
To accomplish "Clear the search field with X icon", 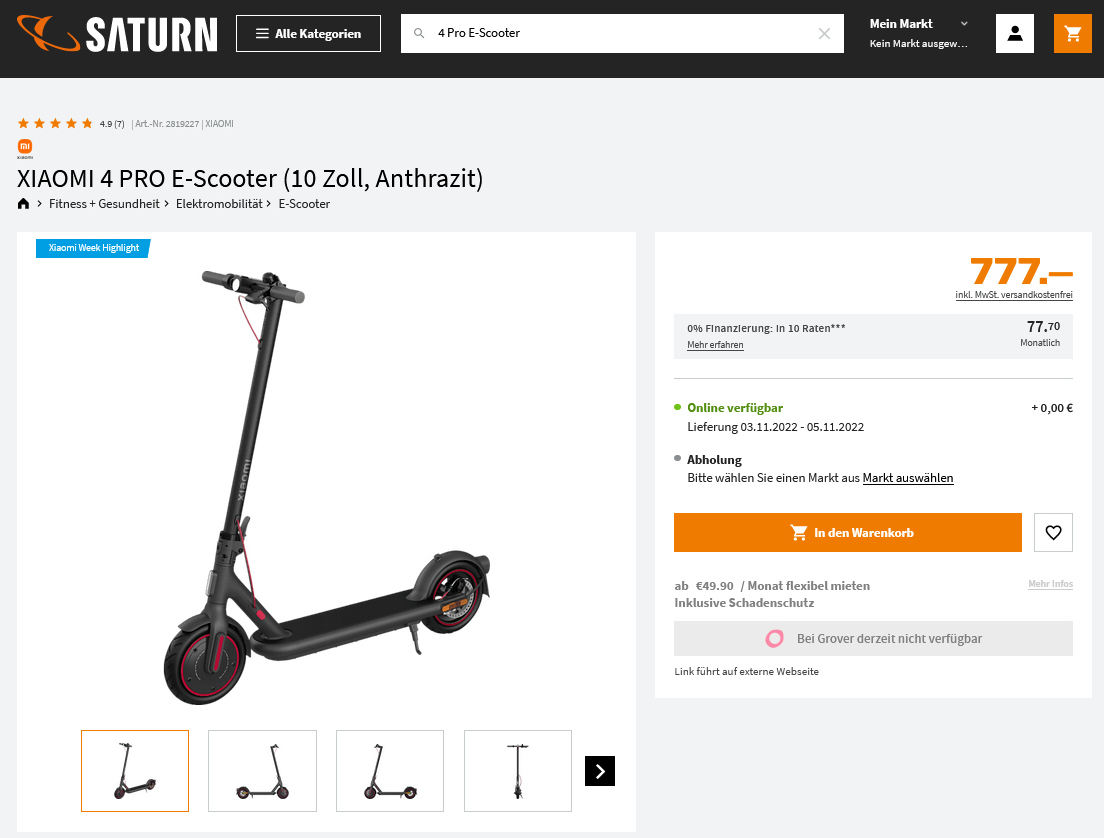I will click(x=824, y=33).
